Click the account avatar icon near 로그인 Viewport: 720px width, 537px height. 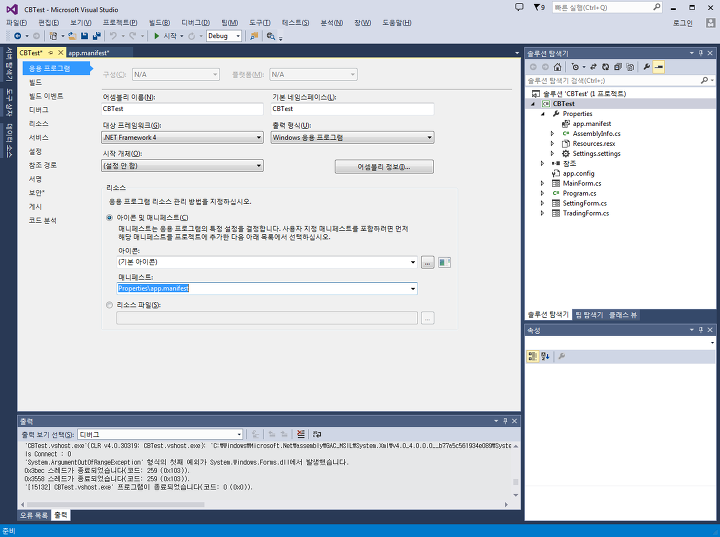point(710,23)
